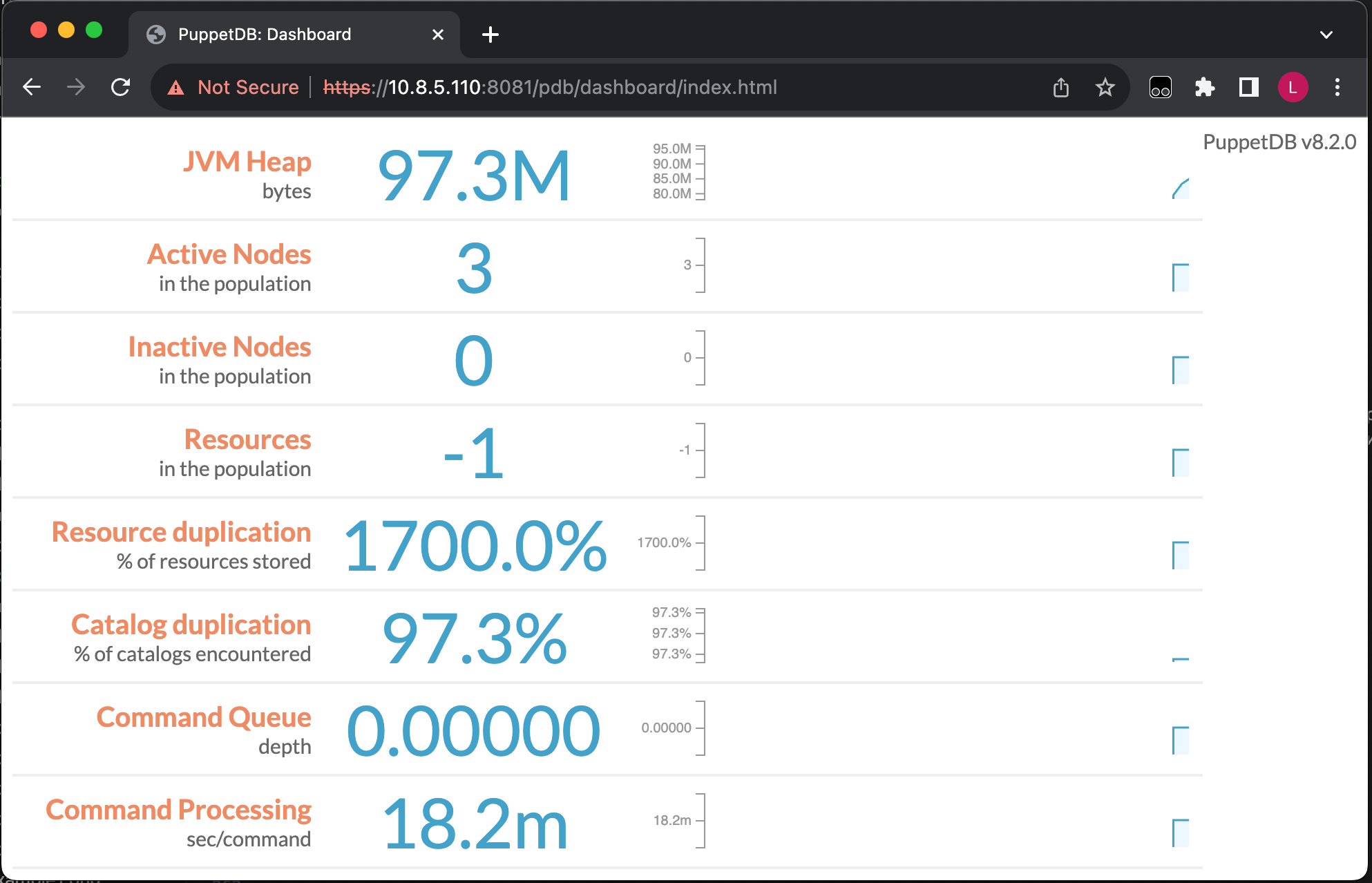1372x883 pixels.
Task: Bookmark this page with the star
Action: pos(1105,88)
